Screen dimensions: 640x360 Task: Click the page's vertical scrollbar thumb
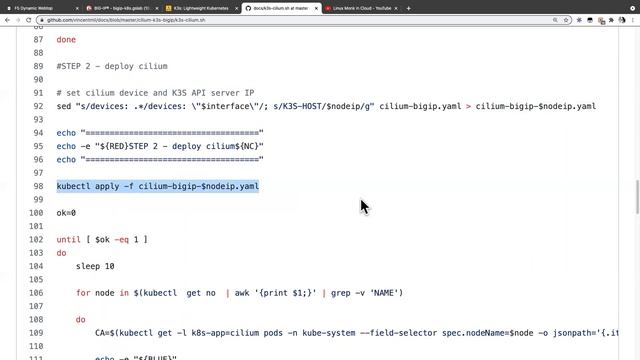click(x=637, y=197)
